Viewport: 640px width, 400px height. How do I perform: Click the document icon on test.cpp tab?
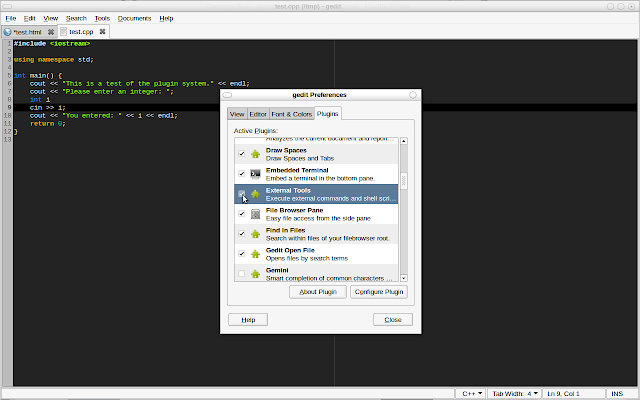tap(63, 32)
